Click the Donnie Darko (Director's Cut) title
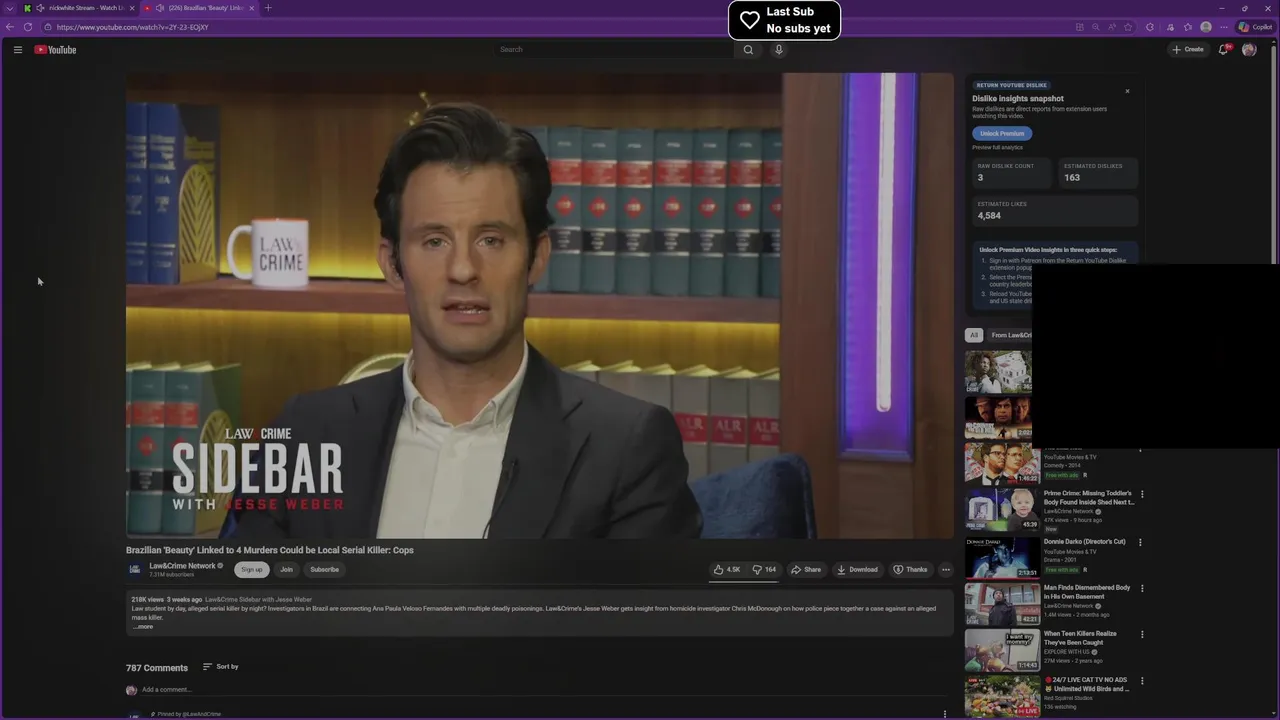Image resolution: width=1280 pixels, height=720 pixels. [x=1084, y=542]
